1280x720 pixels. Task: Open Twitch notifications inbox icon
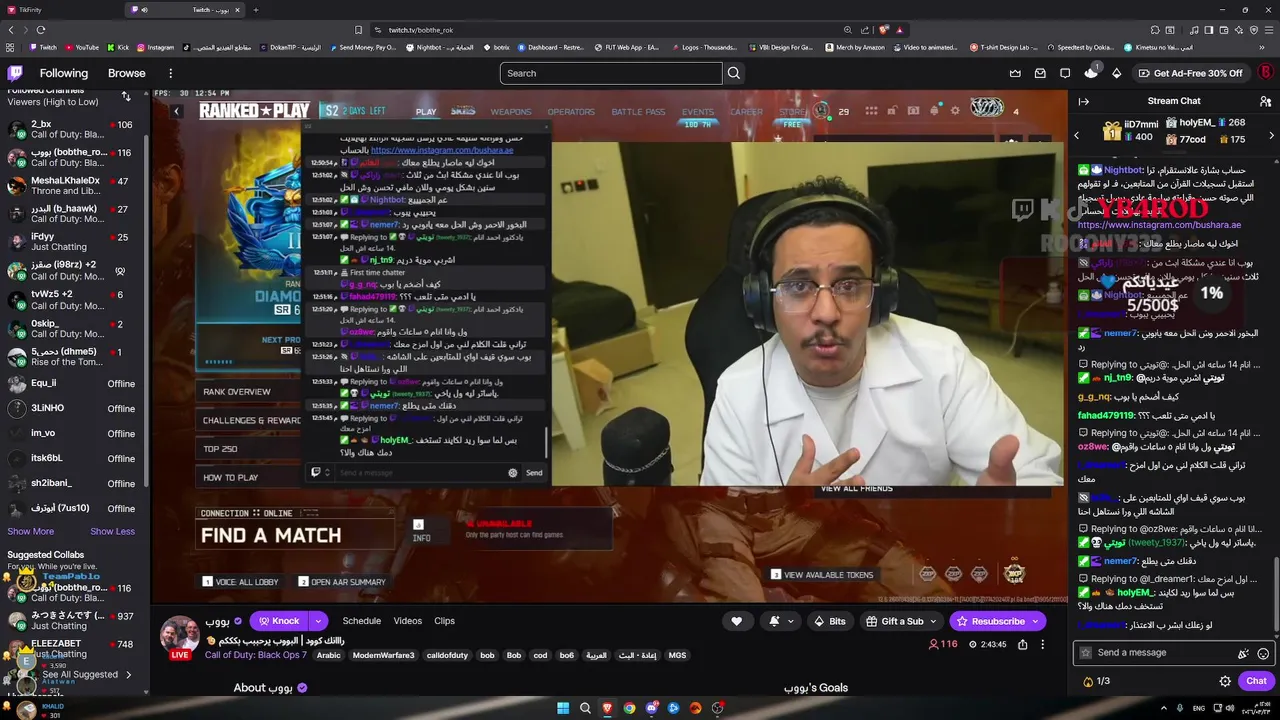[1040, 73]
